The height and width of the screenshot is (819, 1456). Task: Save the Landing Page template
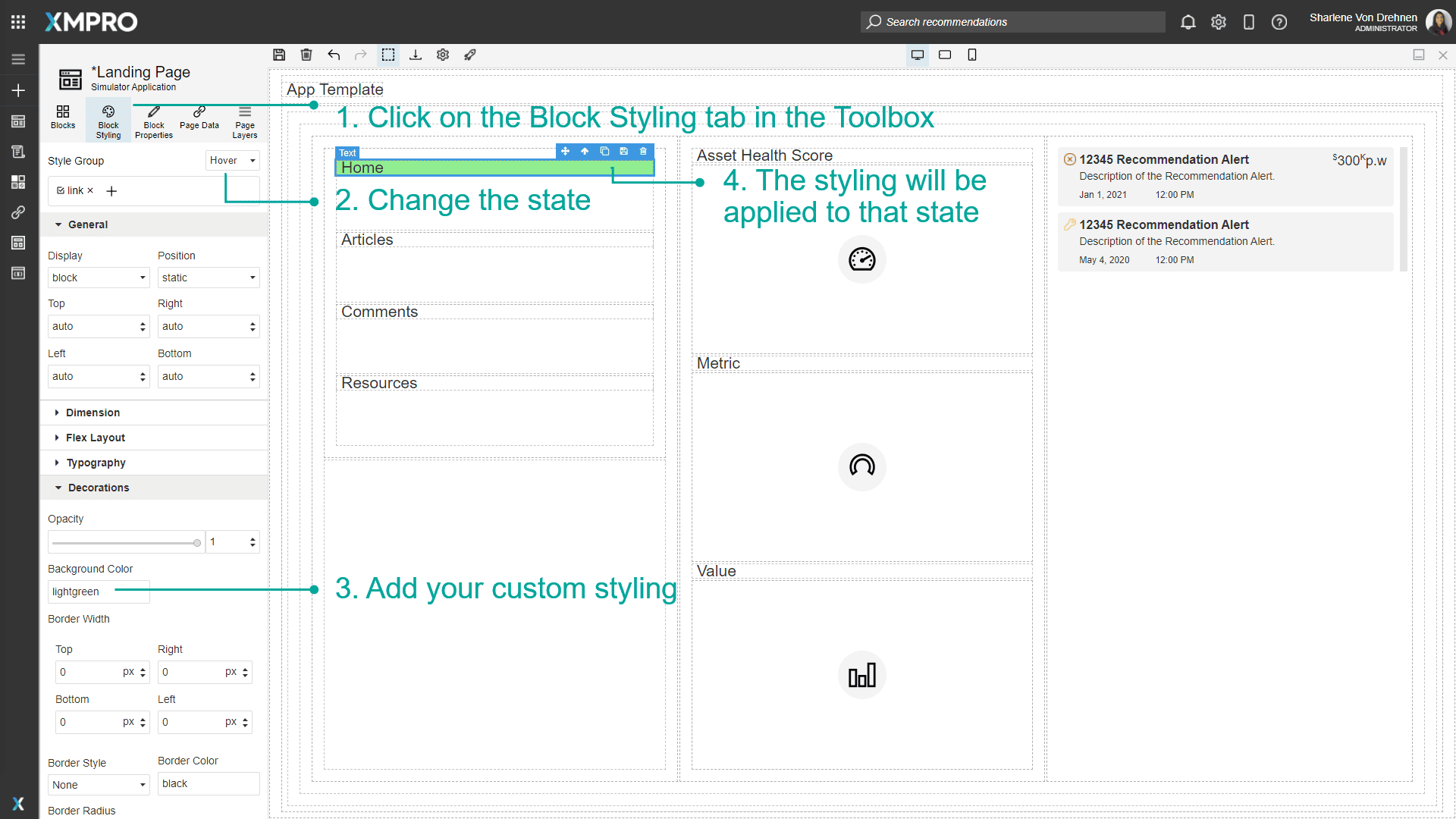[279, 55]
